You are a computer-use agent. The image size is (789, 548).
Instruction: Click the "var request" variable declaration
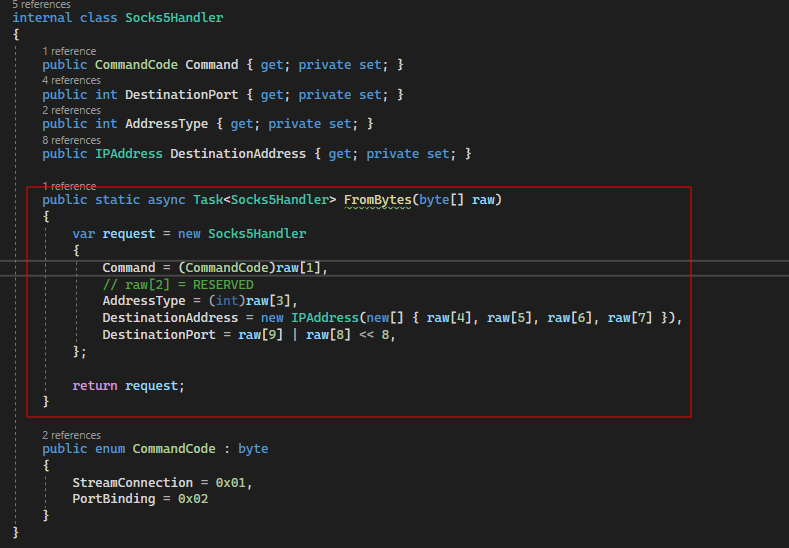(x=99, y=234)
